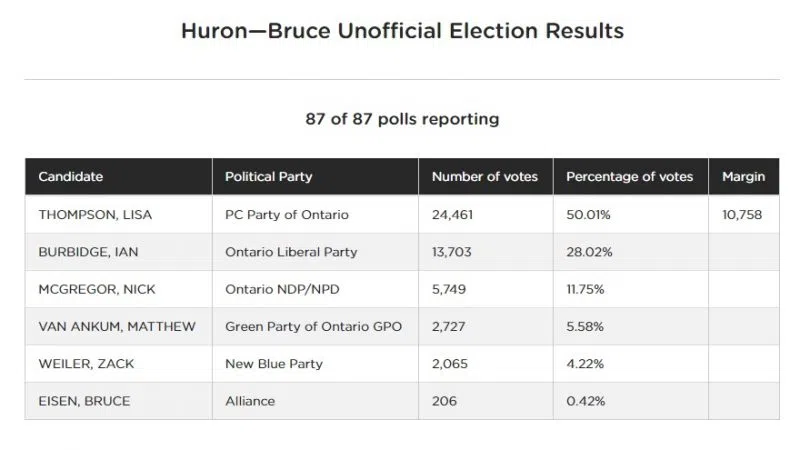The height and width of the screenshot is (450, 800).
Task: Click the 87 of 87 polls reporting text
Action: (402, 119)
